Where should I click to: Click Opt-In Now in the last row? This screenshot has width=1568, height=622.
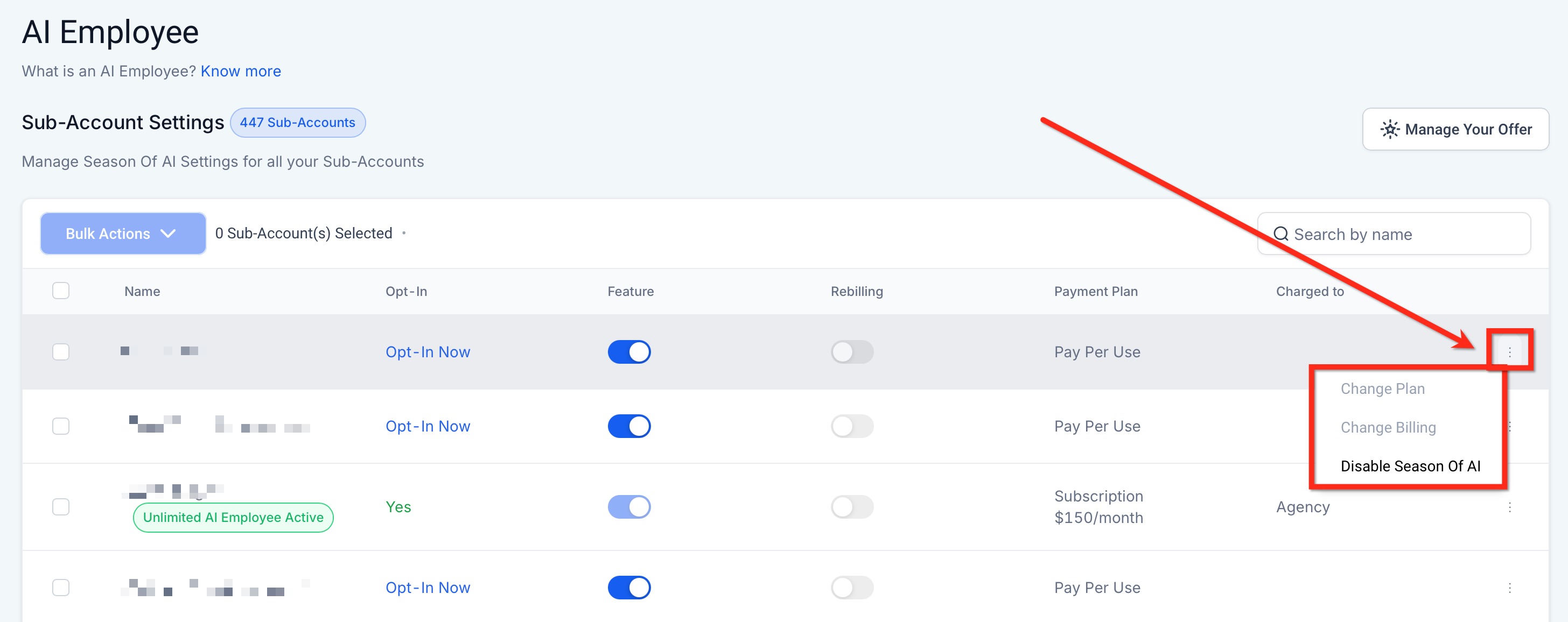click(428, 588)
